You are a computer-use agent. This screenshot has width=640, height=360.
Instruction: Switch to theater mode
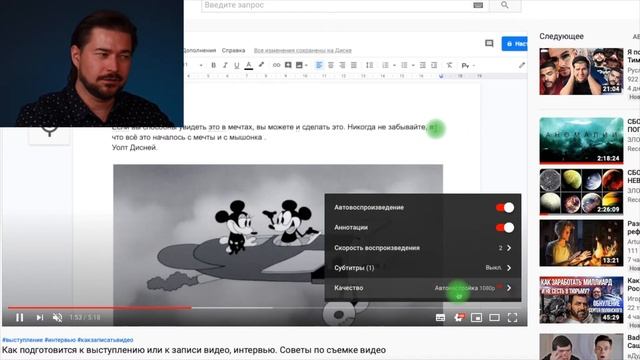pyautogui.click(x=494, y=318)
